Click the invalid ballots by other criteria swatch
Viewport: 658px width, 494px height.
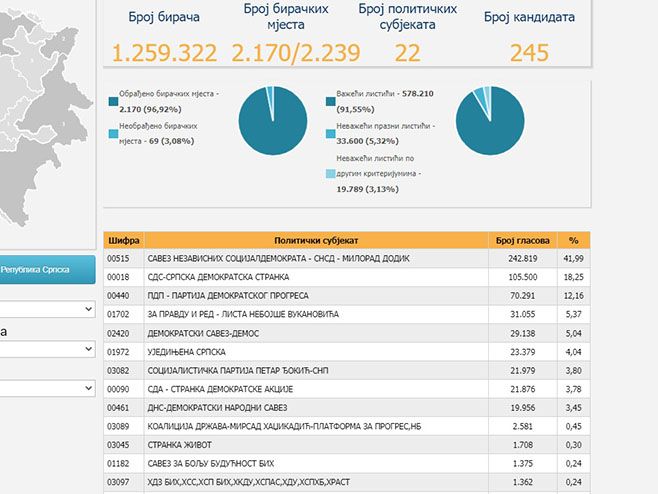(330, 173)
